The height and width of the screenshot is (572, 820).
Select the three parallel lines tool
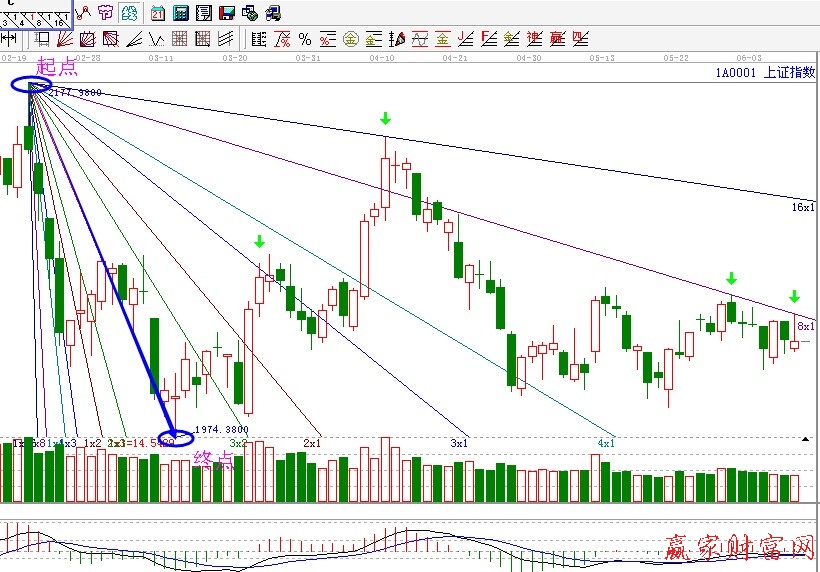(226, 39)
